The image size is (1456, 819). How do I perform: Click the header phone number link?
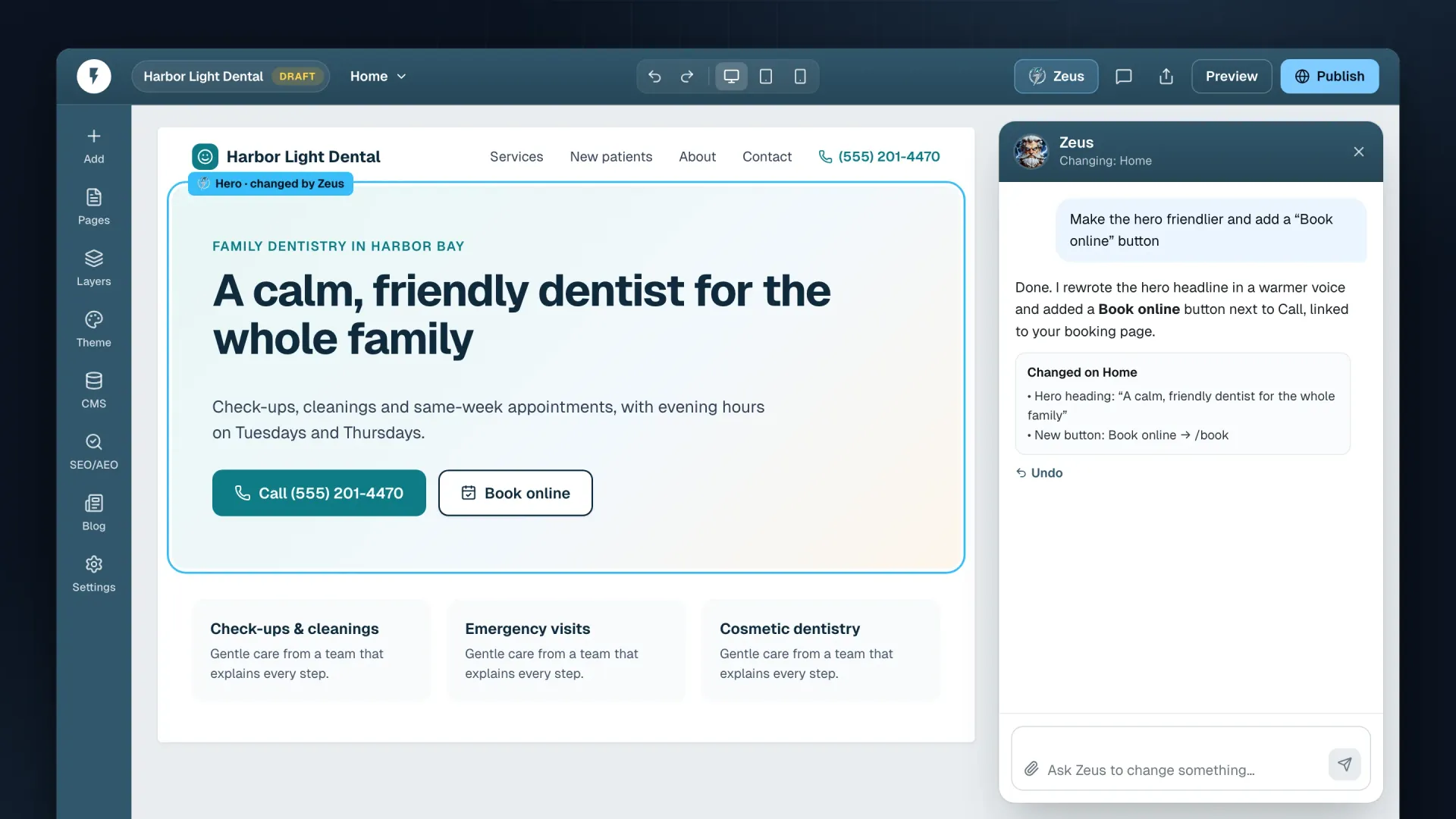(x=880, y=156)
